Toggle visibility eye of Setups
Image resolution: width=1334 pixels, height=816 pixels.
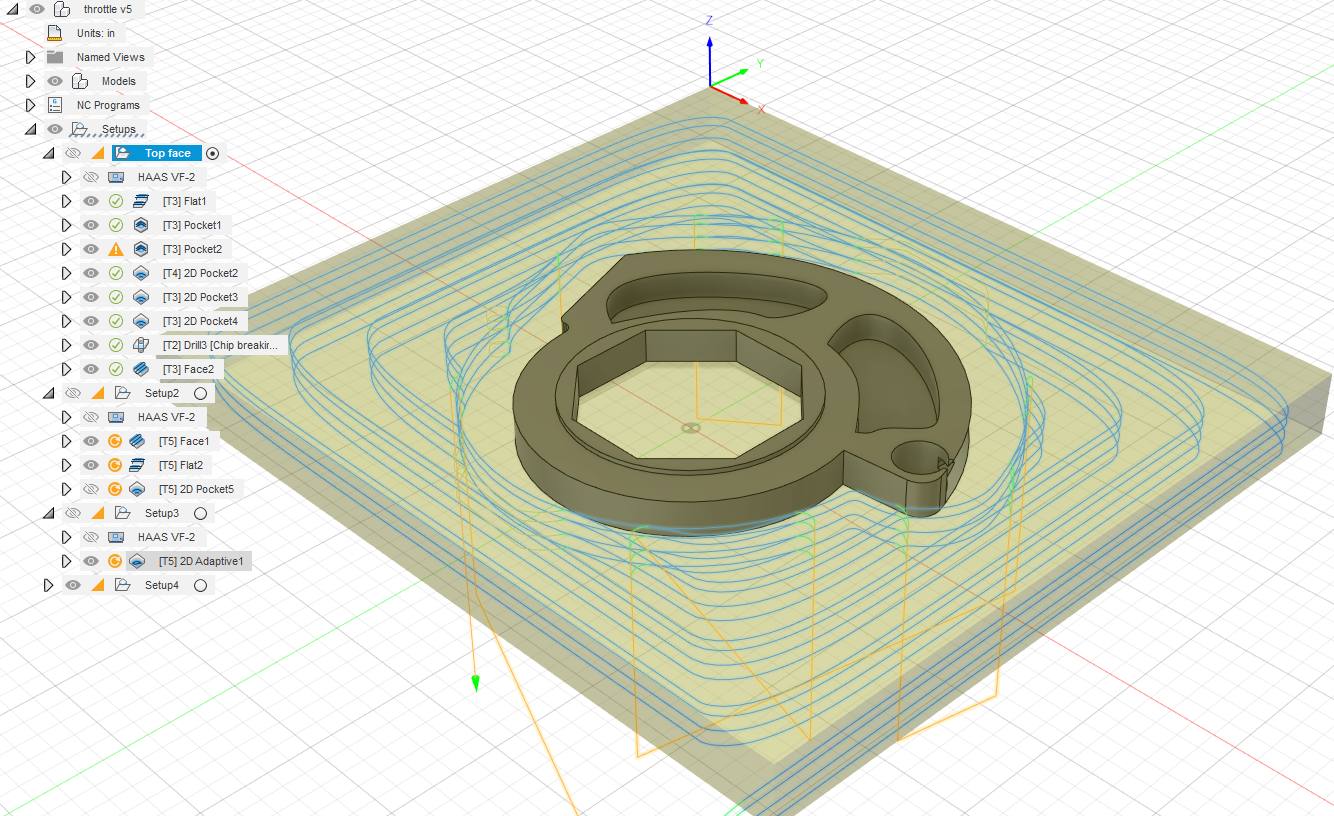[55, 129]
